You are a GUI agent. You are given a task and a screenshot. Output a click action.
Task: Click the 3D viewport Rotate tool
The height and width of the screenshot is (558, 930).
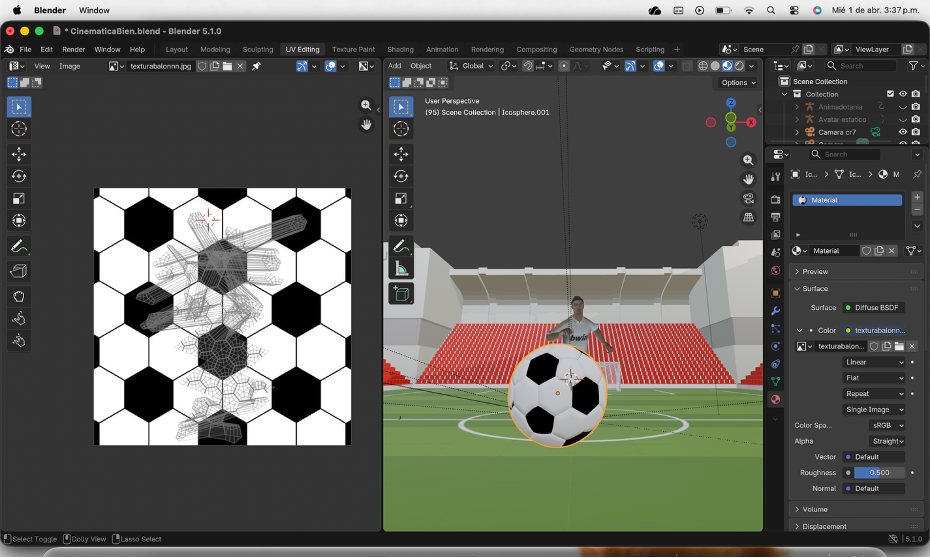pos(401,176)
